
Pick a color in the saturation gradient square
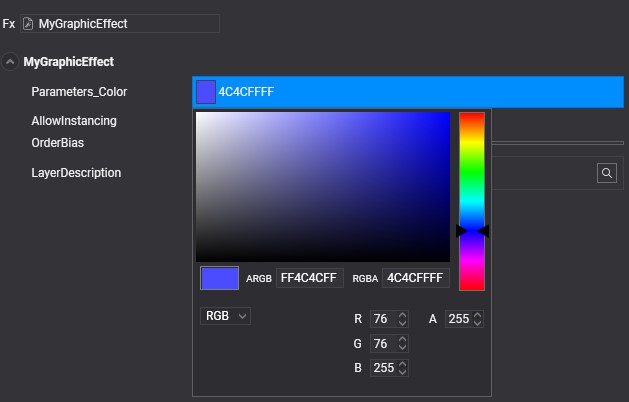pyautogui.click(x=322, y=186)
